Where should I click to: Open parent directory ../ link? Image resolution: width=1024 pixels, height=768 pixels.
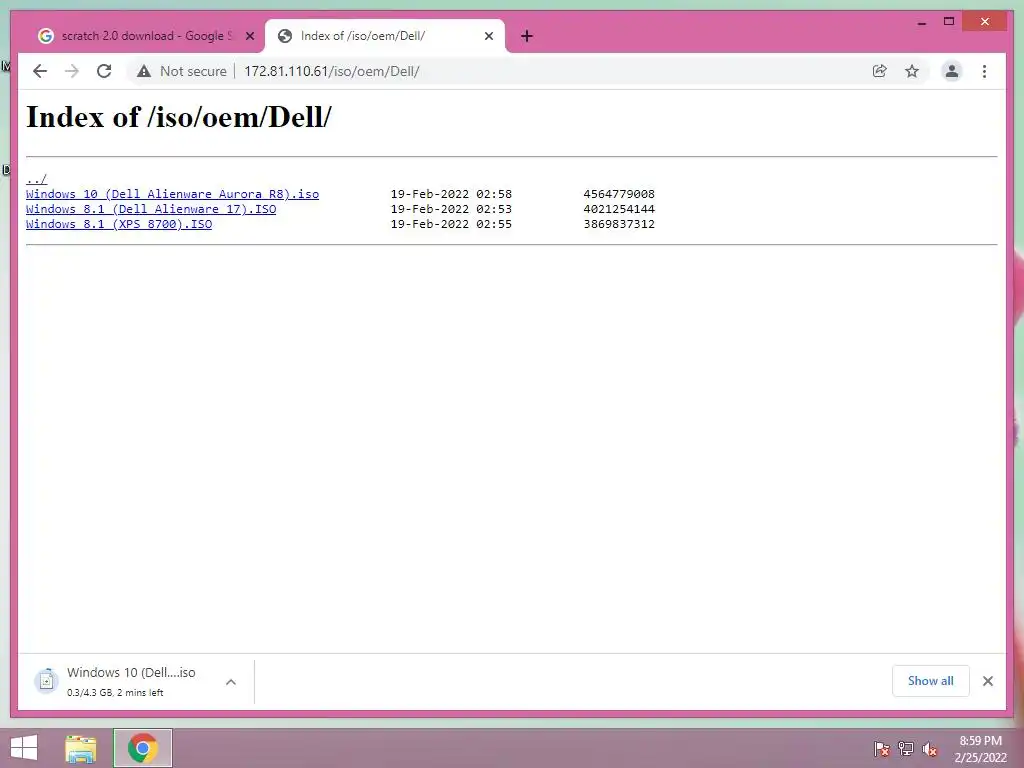point(37,179)
